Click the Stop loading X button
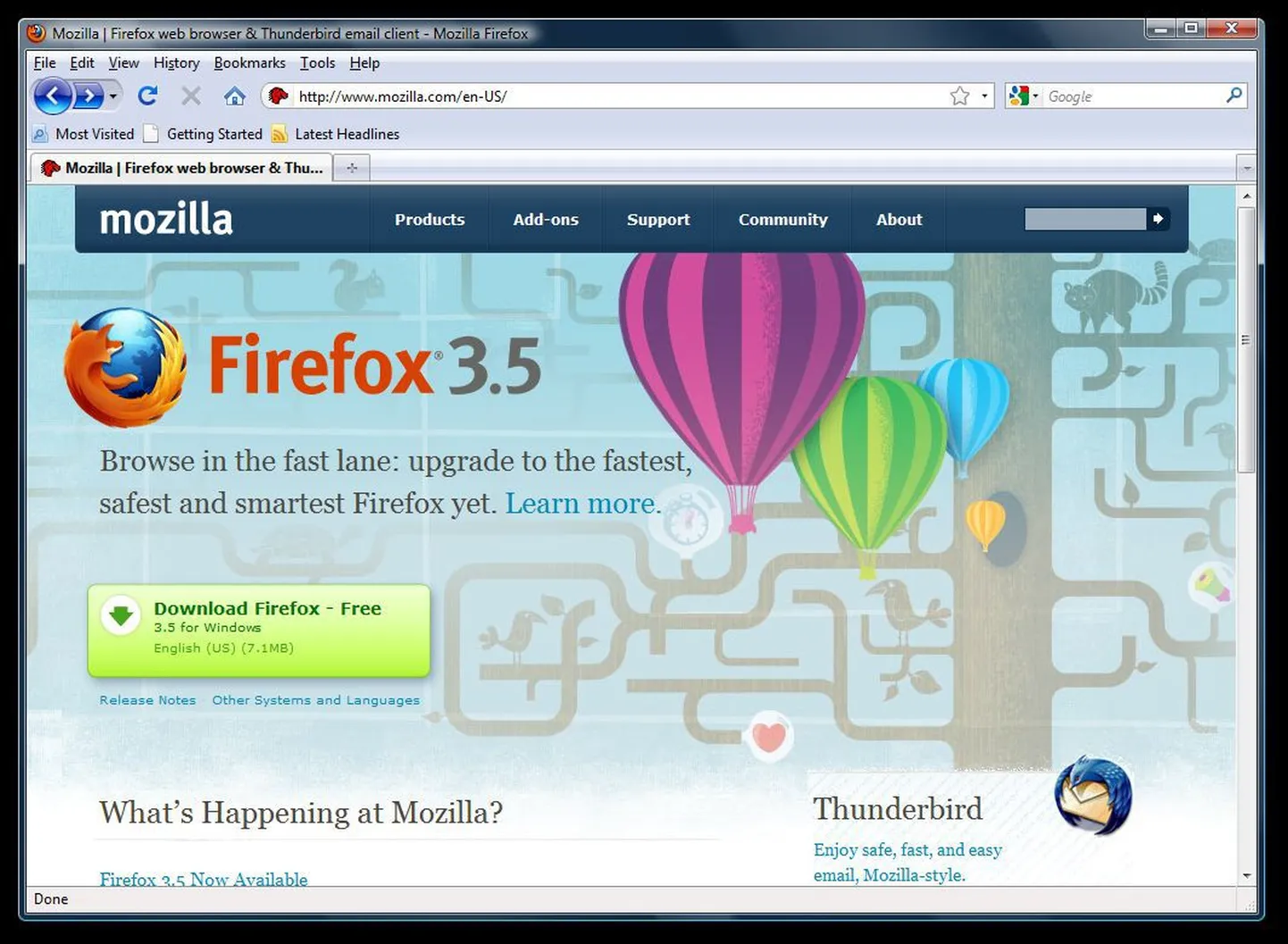1288x944 pixels. [x=191, y=96]
